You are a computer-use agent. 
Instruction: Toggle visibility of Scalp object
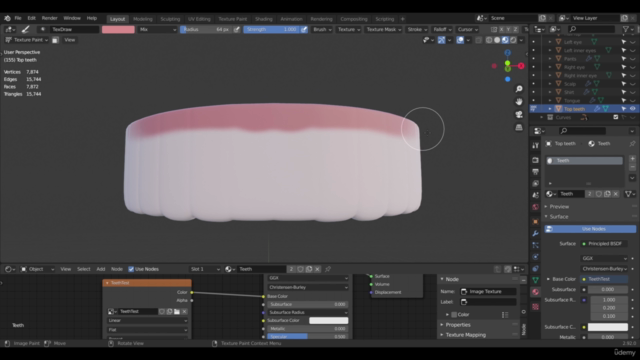[632, 84]
